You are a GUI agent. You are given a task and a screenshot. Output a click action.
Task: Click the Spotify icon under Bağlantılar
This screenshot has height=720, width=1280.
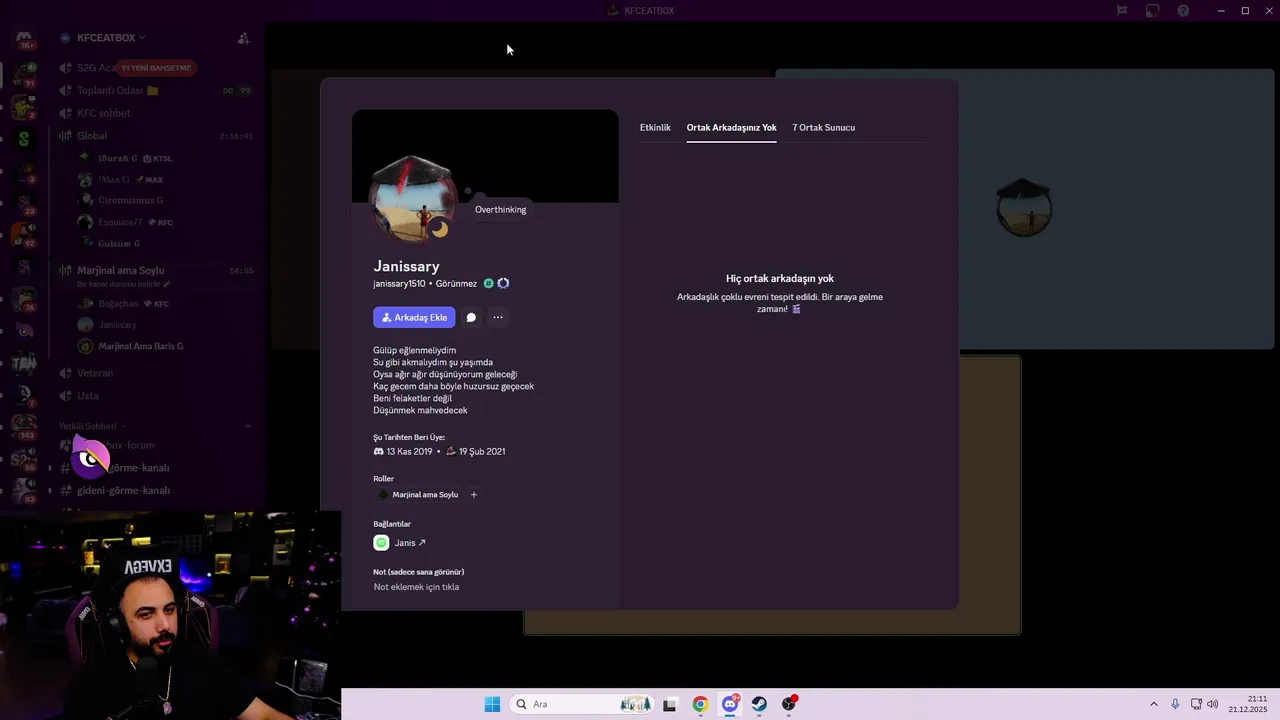point(381,543)
